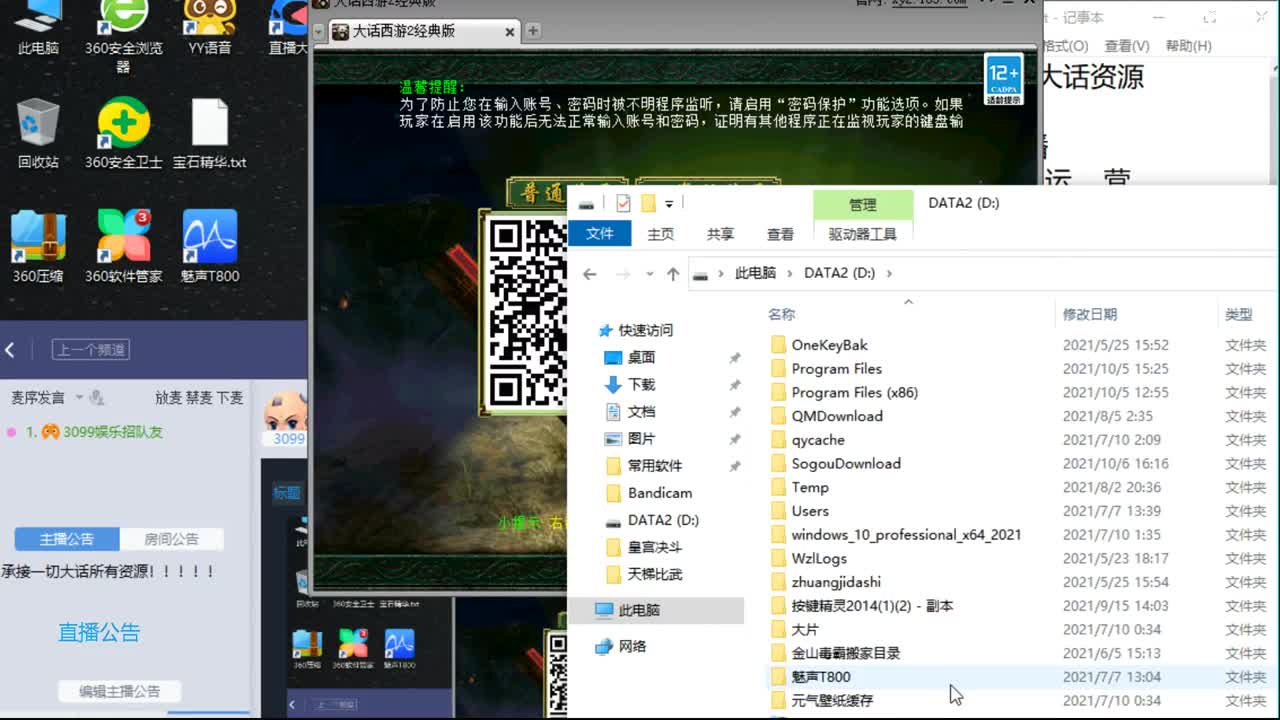The image size is (1280, 720).
Task: Select 常用软件 in navigation pane
Action: pos(644,466)
